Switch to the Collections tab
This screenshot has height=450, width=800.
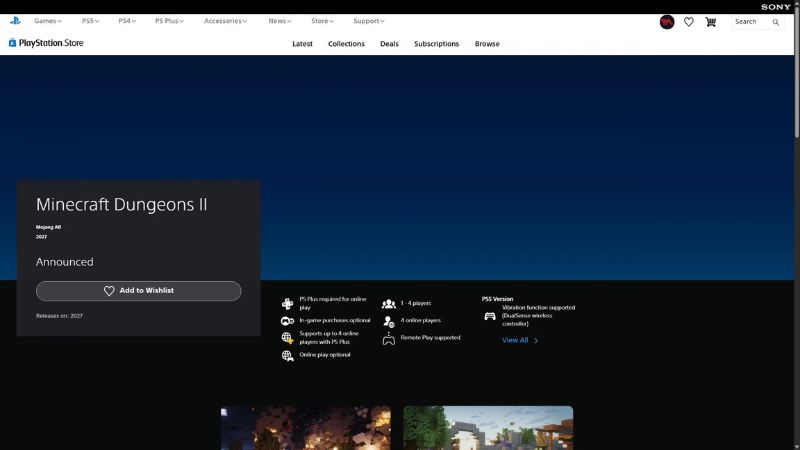(346, 44)
